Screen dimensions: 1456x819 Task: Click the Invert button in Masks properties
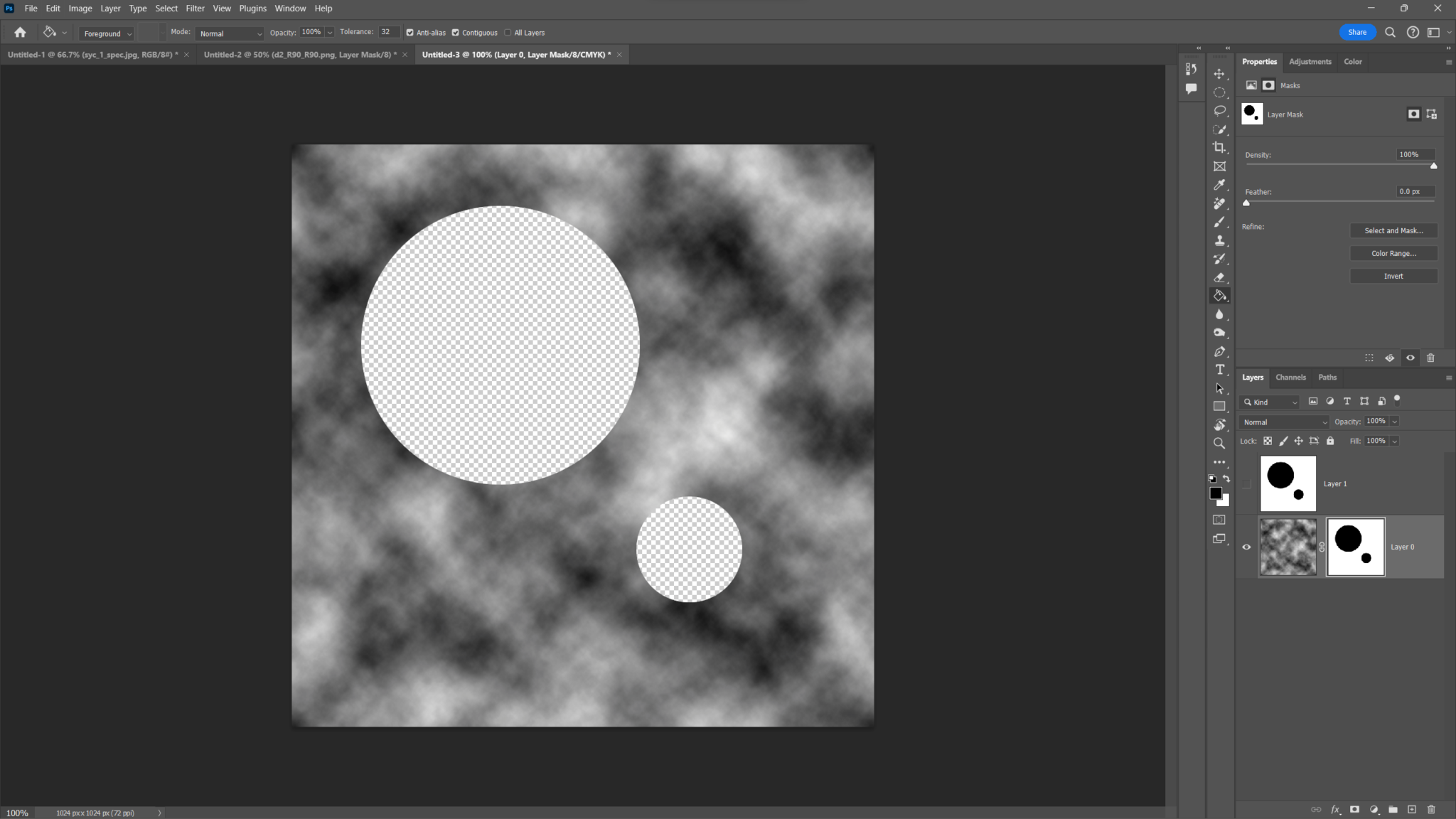point(1393,276)
